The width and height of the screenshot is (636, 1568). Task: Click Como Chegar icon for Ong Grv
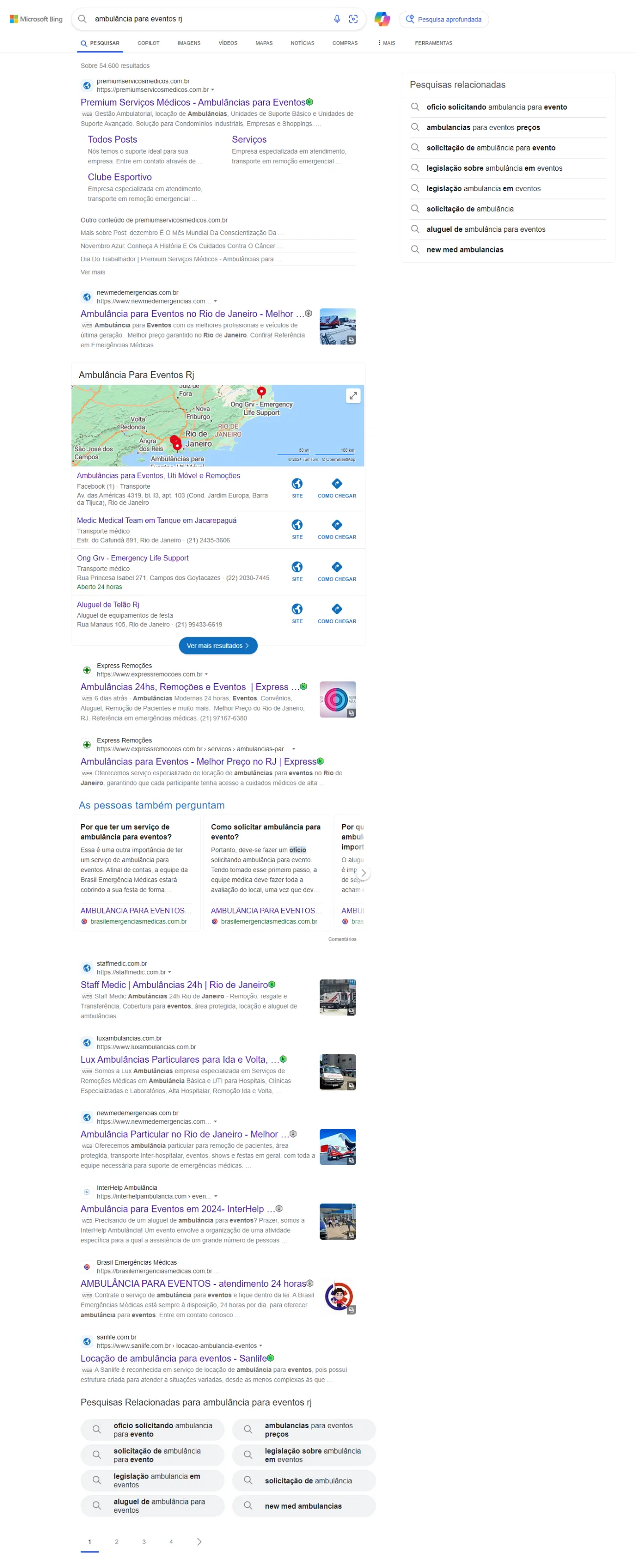337,567
